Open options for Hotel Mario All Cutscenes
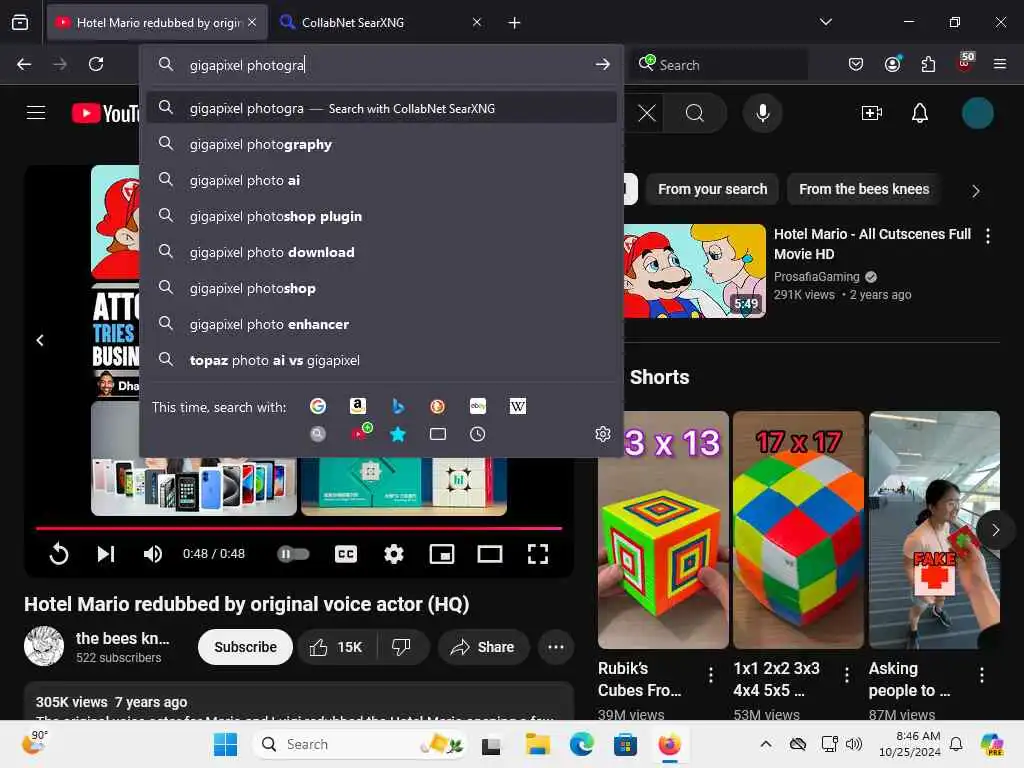The width and height of the screenshot is (1024, 768). coord(987,236)
